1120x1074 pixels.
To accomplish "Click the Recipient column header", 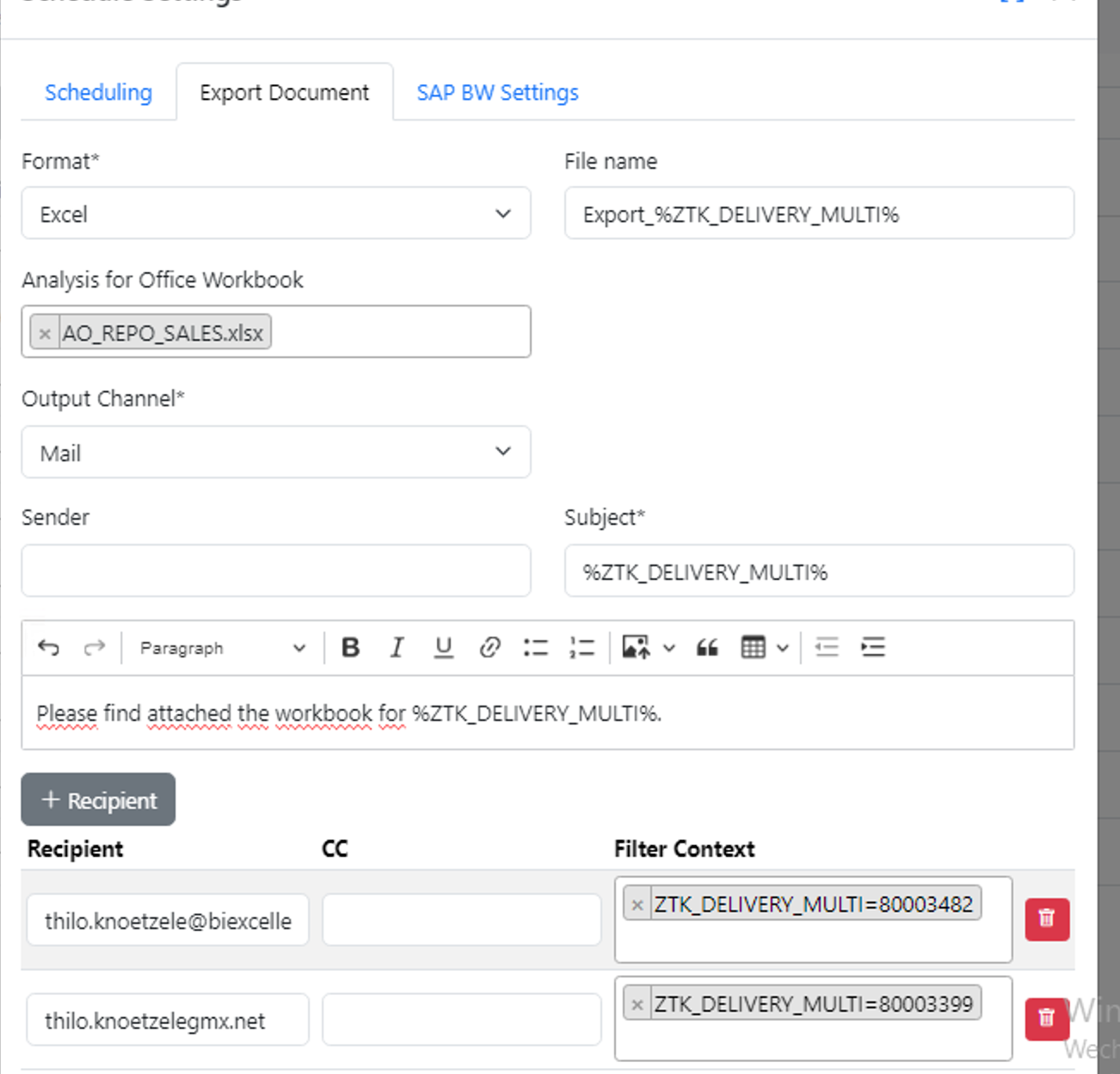I will [76, 849].
